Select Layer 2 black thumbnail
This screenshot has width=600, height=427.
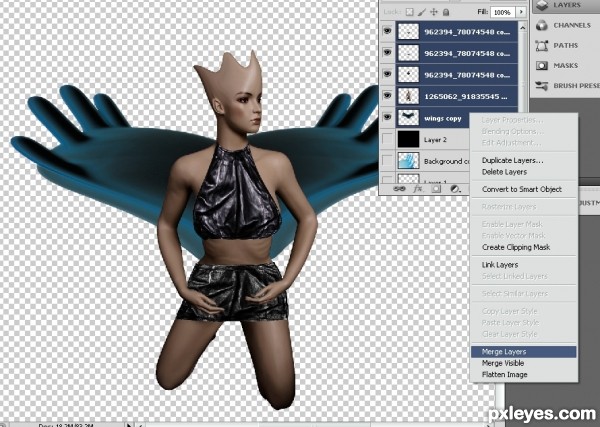[408, 139]
